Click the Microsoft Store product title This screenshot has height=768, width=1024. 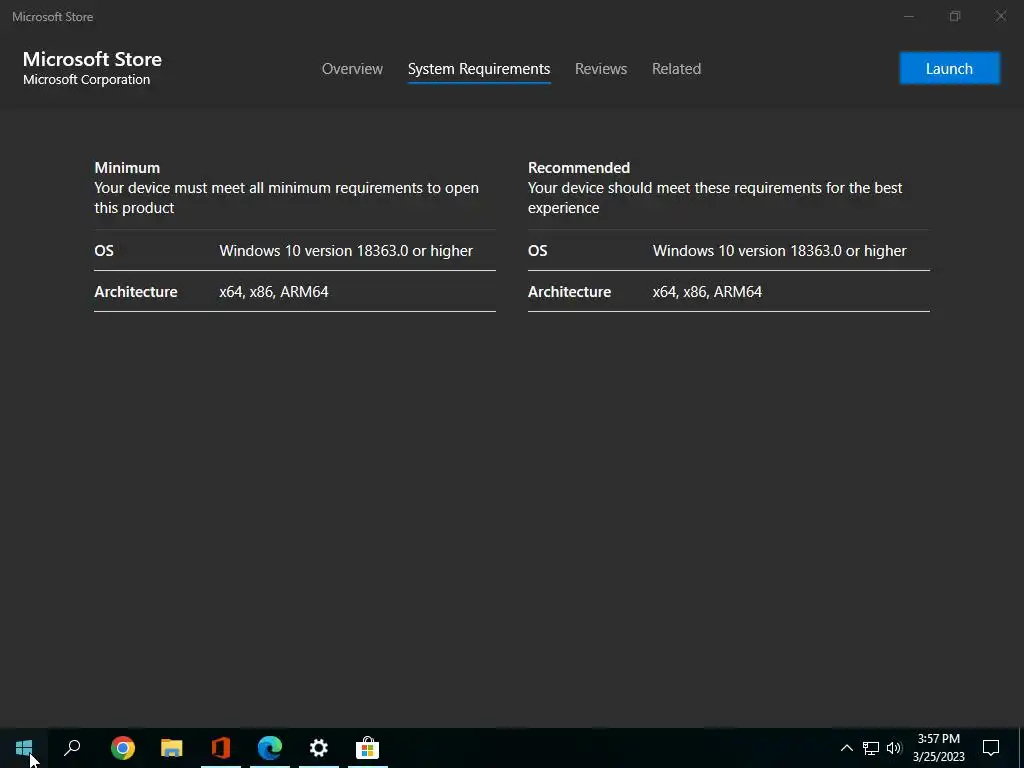click(x=92, y=59)
